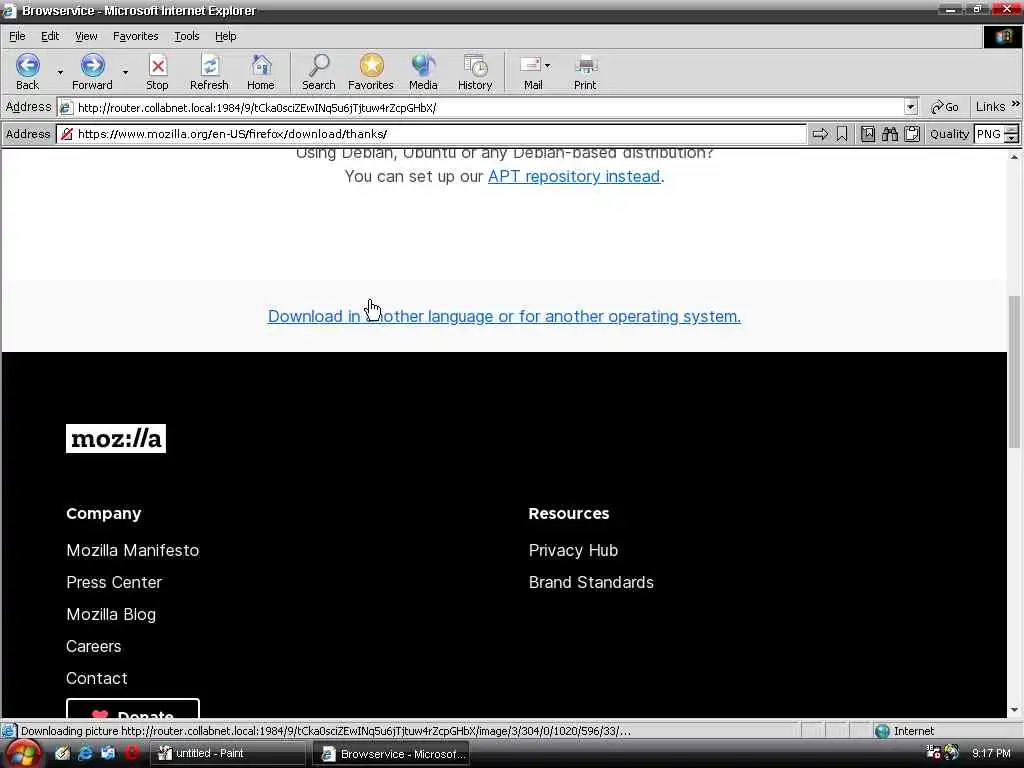
Task: Open the IE address bar dropdown
Action: (x=910, y=107)
